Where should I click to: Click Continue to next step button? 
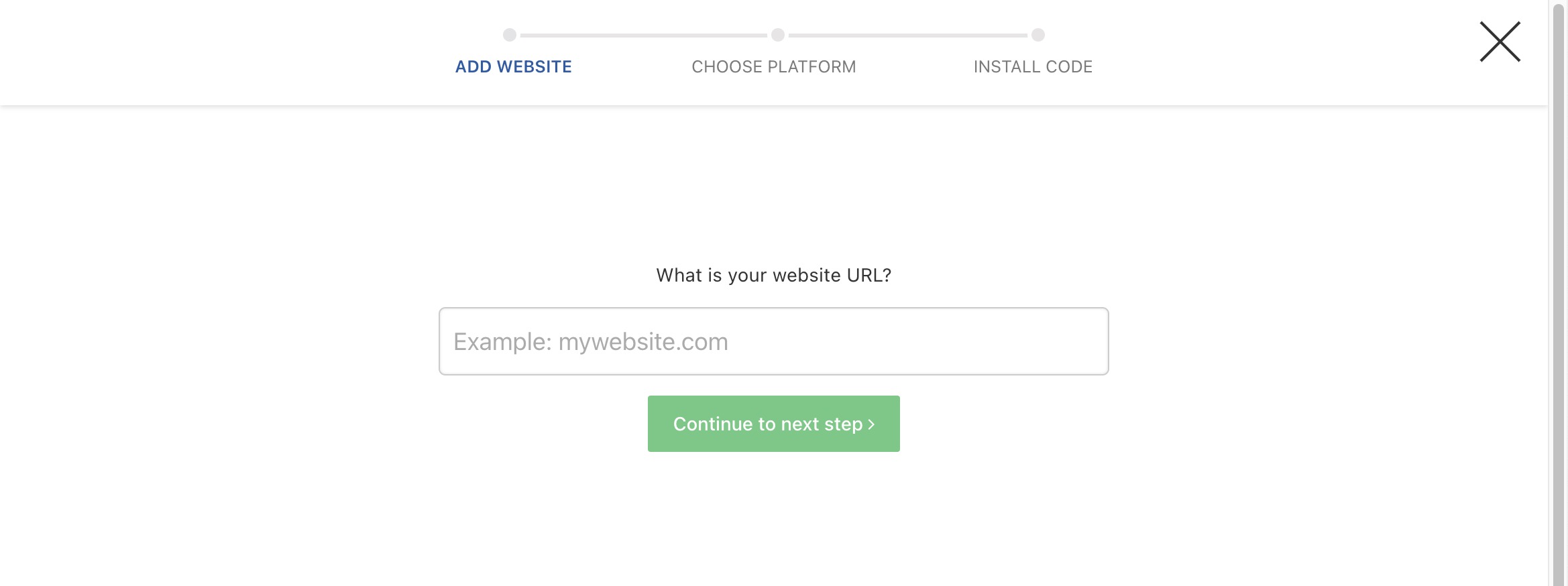point(774,424)
